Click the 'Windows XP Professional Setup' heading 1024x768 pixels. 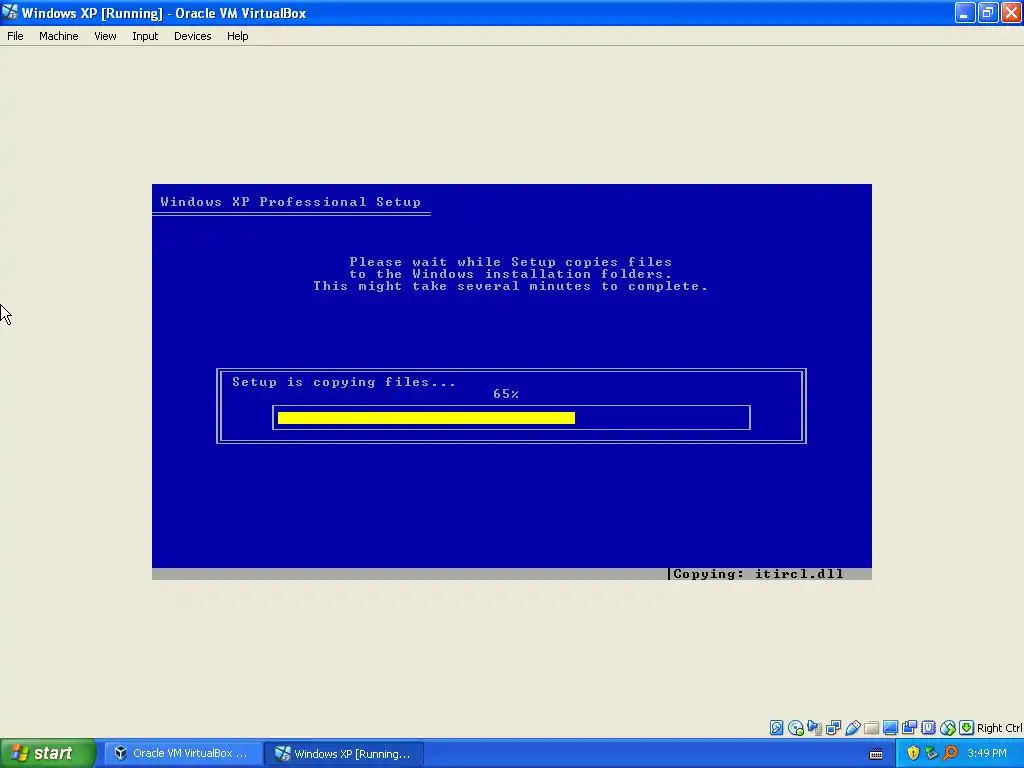pos(291,202)
